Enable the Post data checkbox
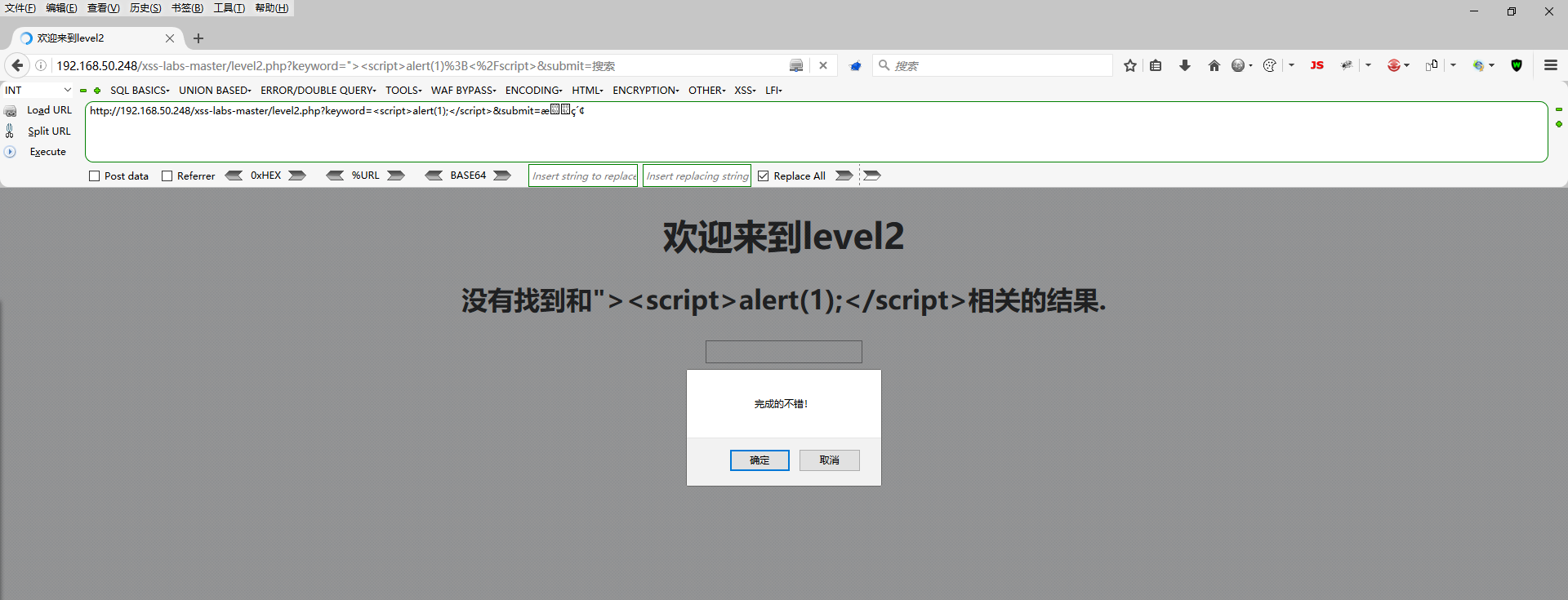The width and height of the screenshot is (1568, 600). (95, 176)
